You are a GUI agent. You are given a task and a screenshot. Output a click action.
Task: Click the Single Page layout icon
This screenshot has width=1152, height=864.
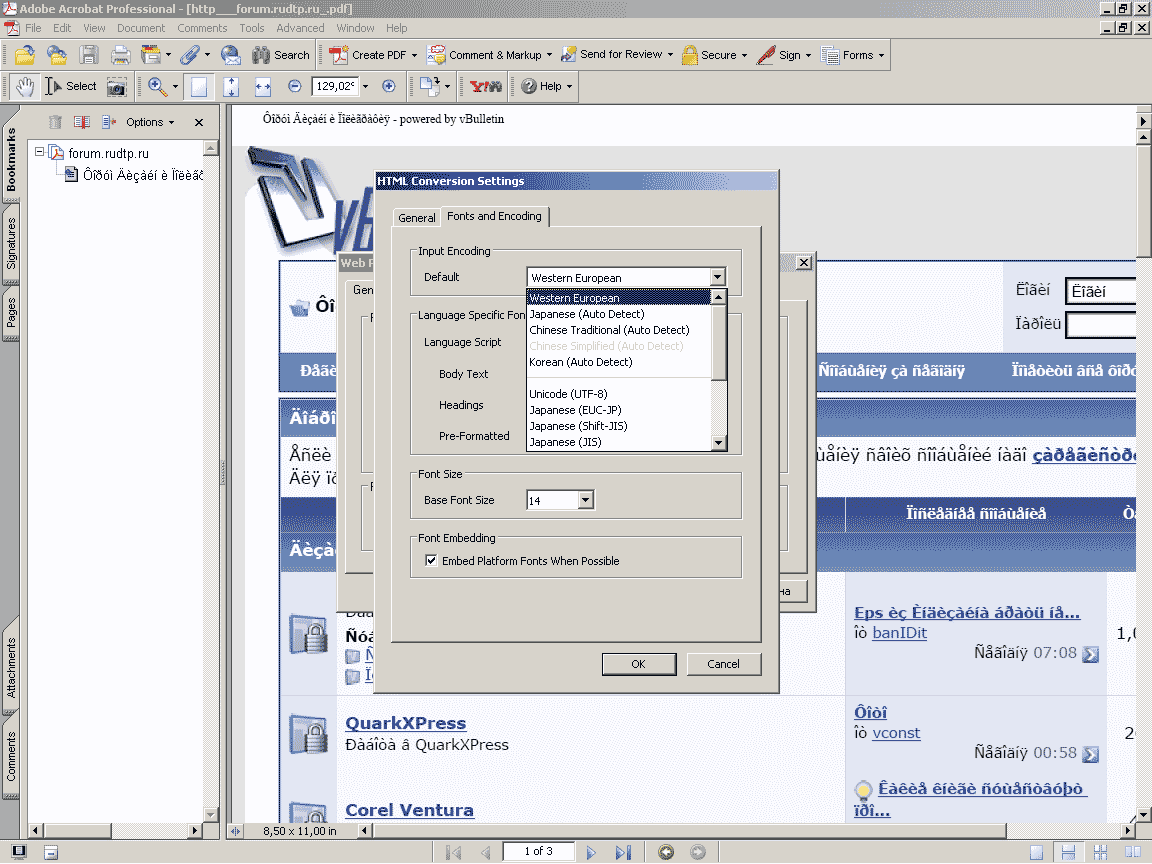(x=1036, y=852)
